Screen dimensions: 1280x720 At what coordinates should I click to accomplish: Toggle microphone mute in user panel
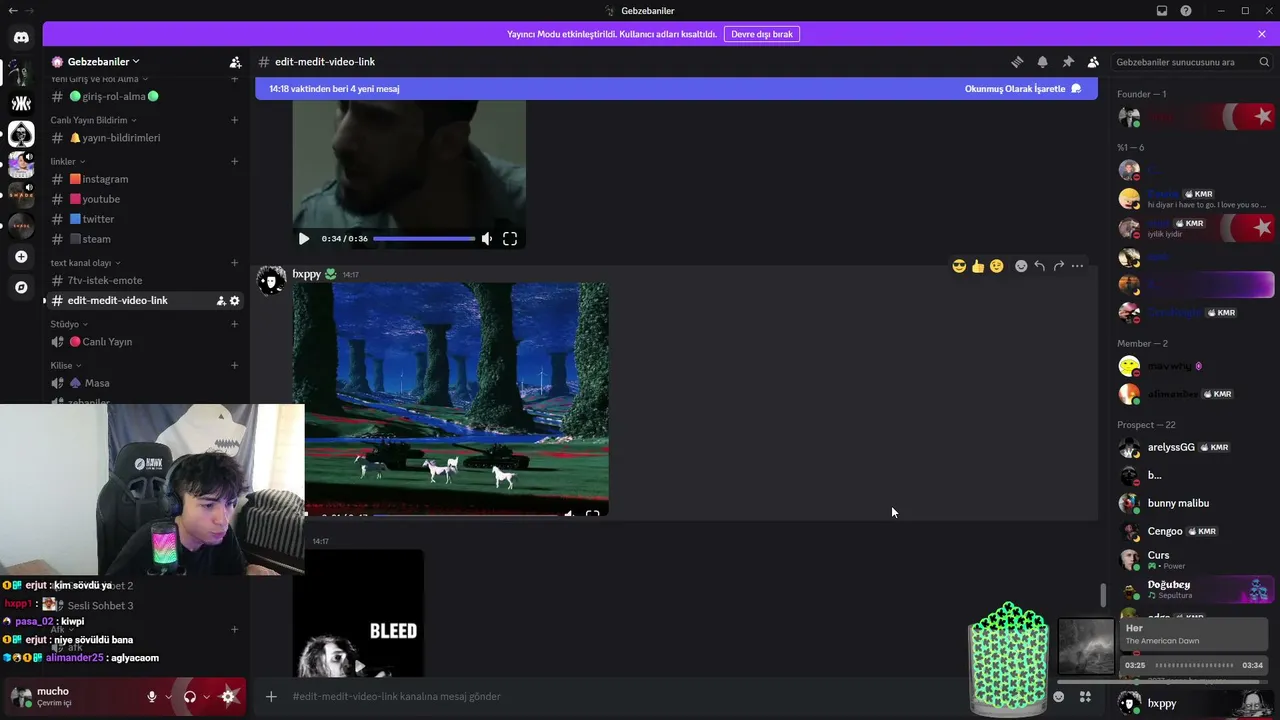(x=152, y=697)
